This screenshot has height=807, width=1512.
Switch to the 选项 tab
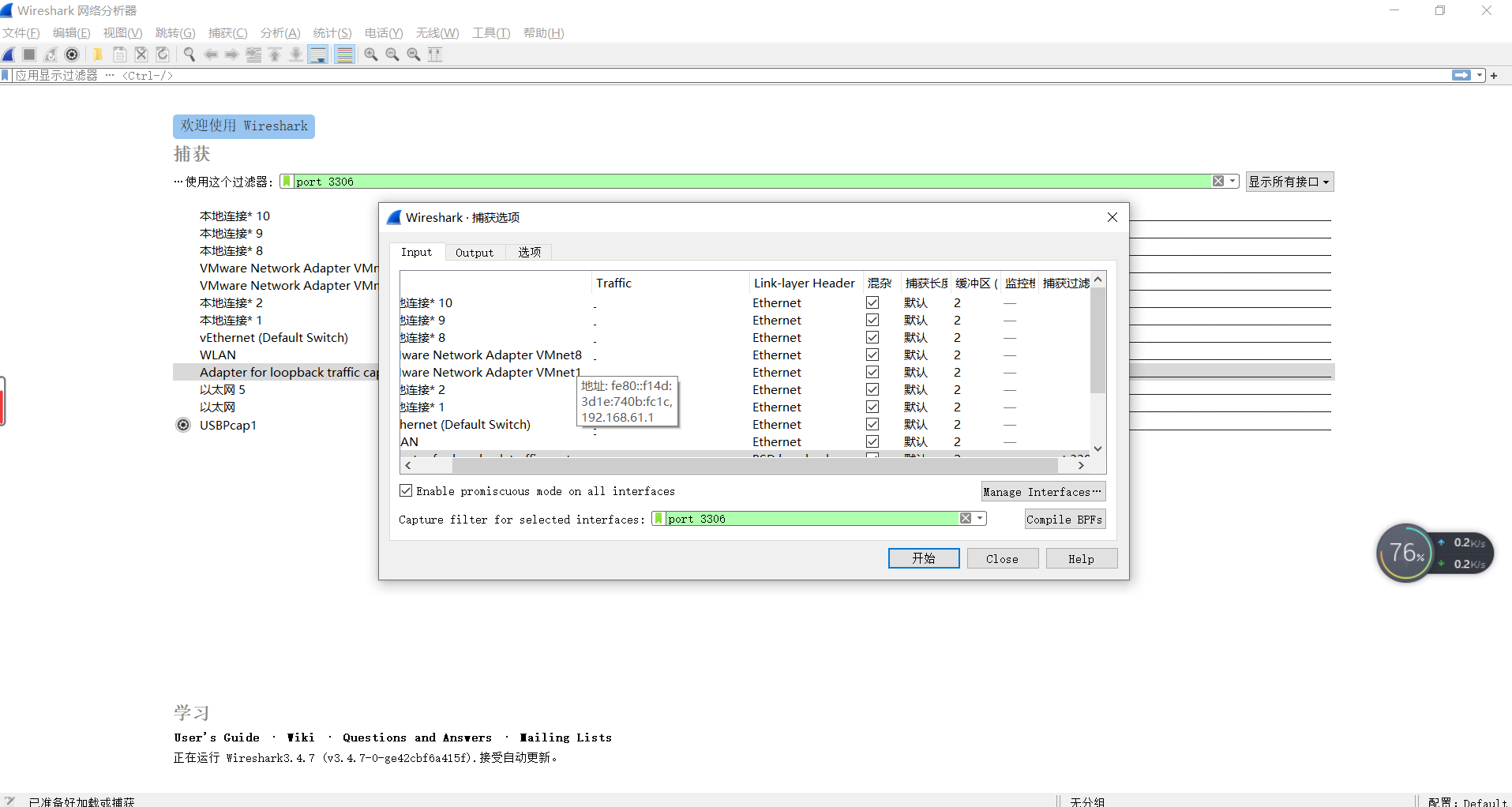pyautogui.click(x=529, y=253)
